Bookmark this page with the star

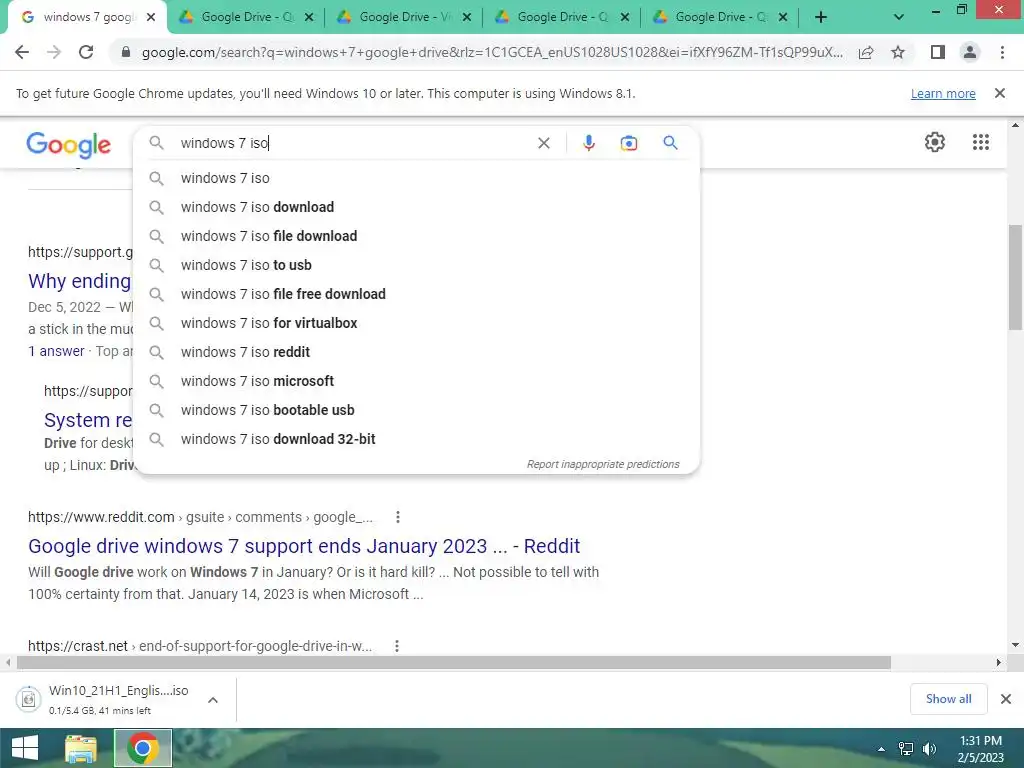pyautogui.click(x=898, y=52)
